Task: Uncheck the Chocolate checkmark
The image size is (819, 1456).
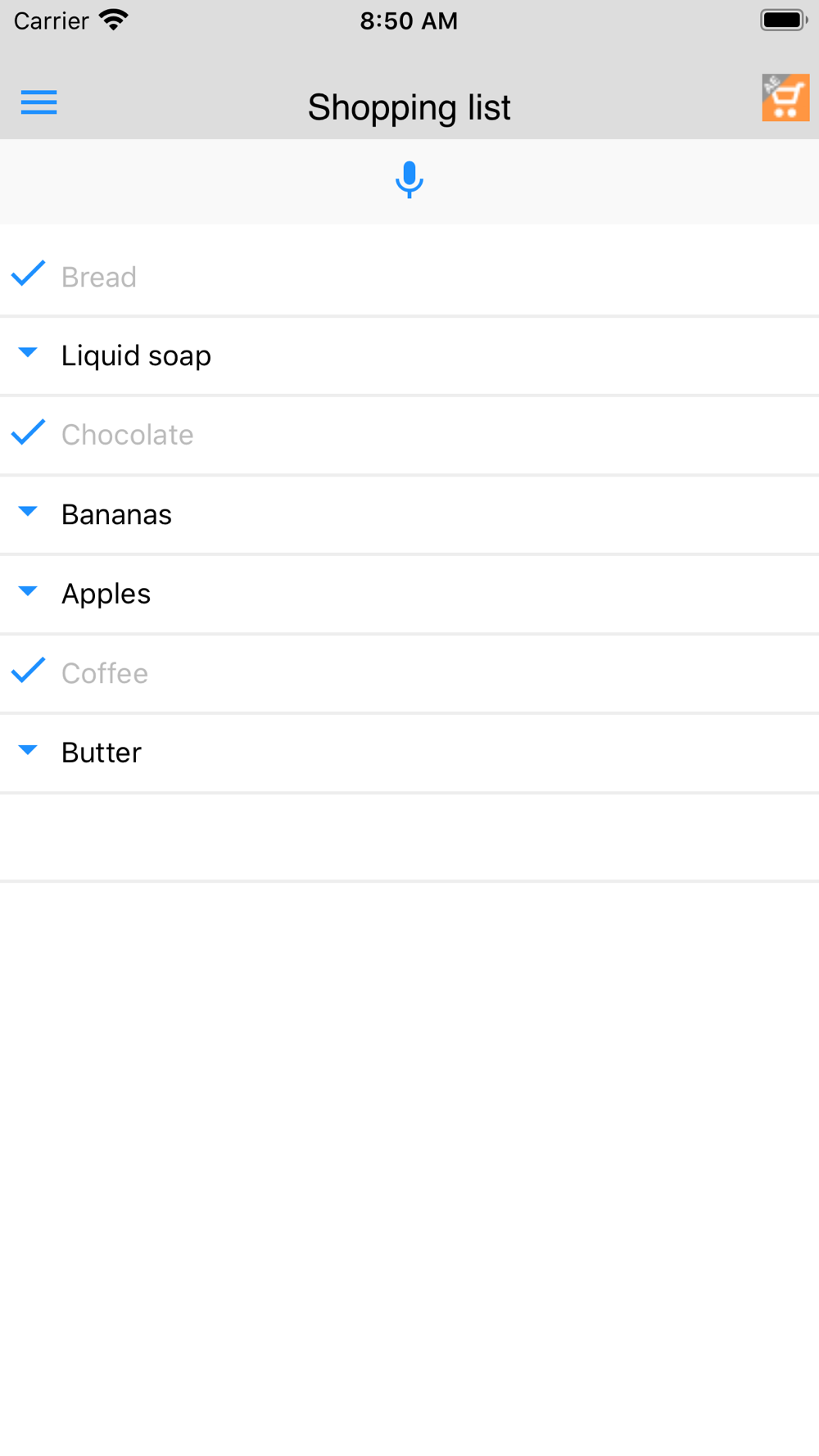Action: pos(28,432)
